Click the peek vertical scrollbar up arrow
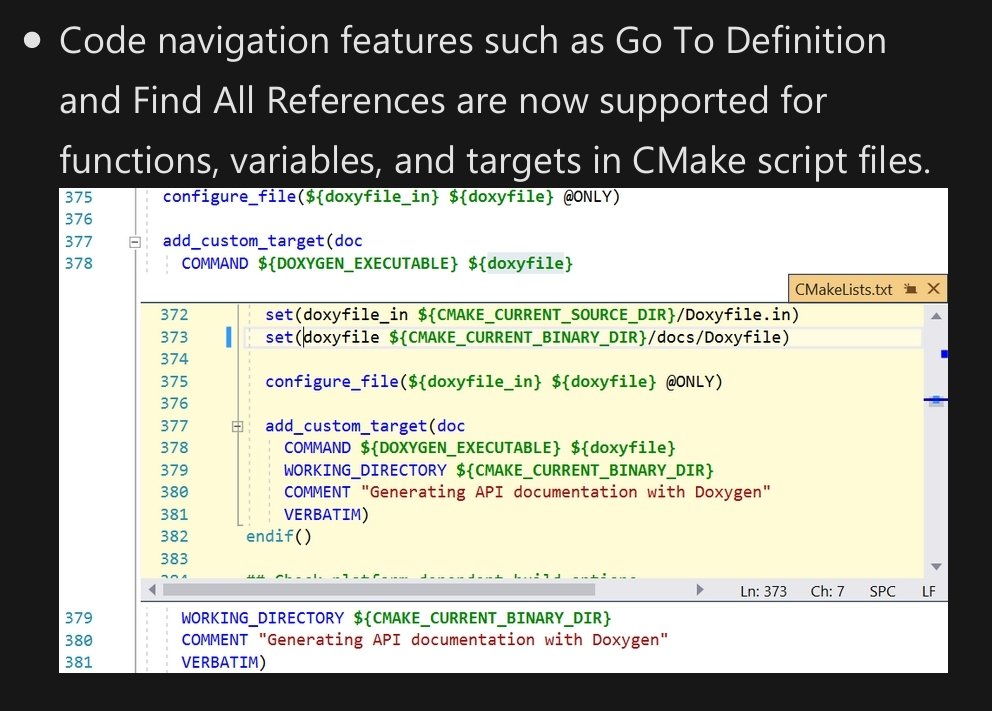992x711 pixels. click(936, 316)
